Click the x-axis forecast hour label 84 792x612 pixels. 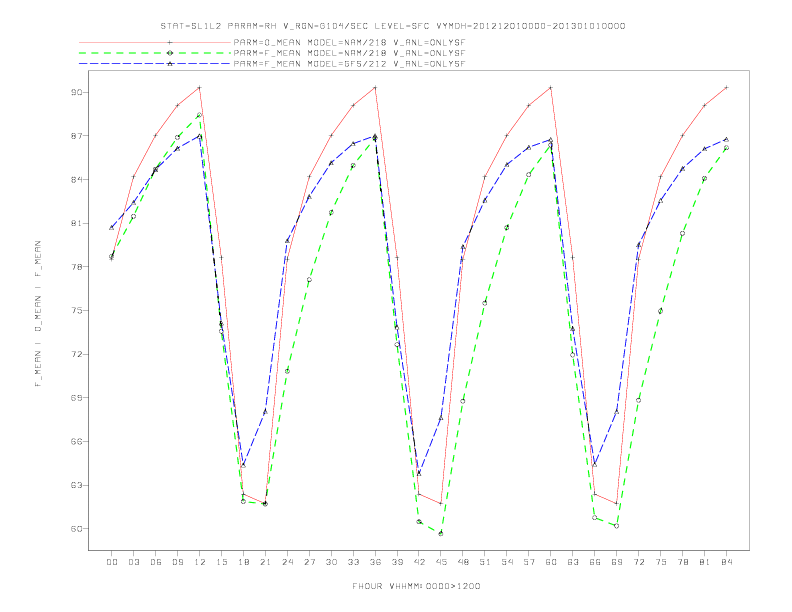727,562
